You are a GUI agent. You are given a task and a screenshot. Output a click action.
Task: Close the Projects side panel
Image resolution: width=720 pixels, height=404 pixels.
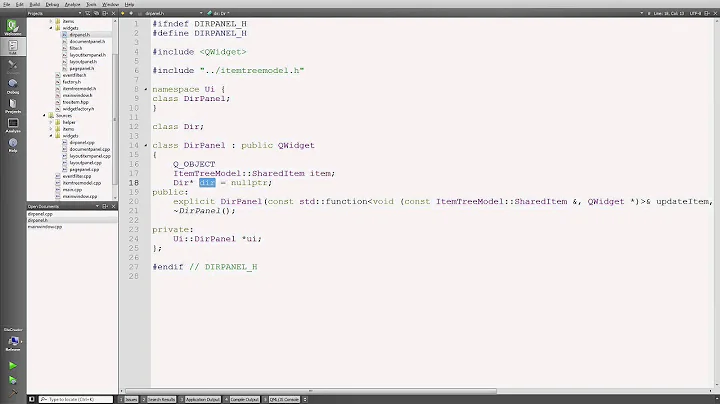point(113,13)
